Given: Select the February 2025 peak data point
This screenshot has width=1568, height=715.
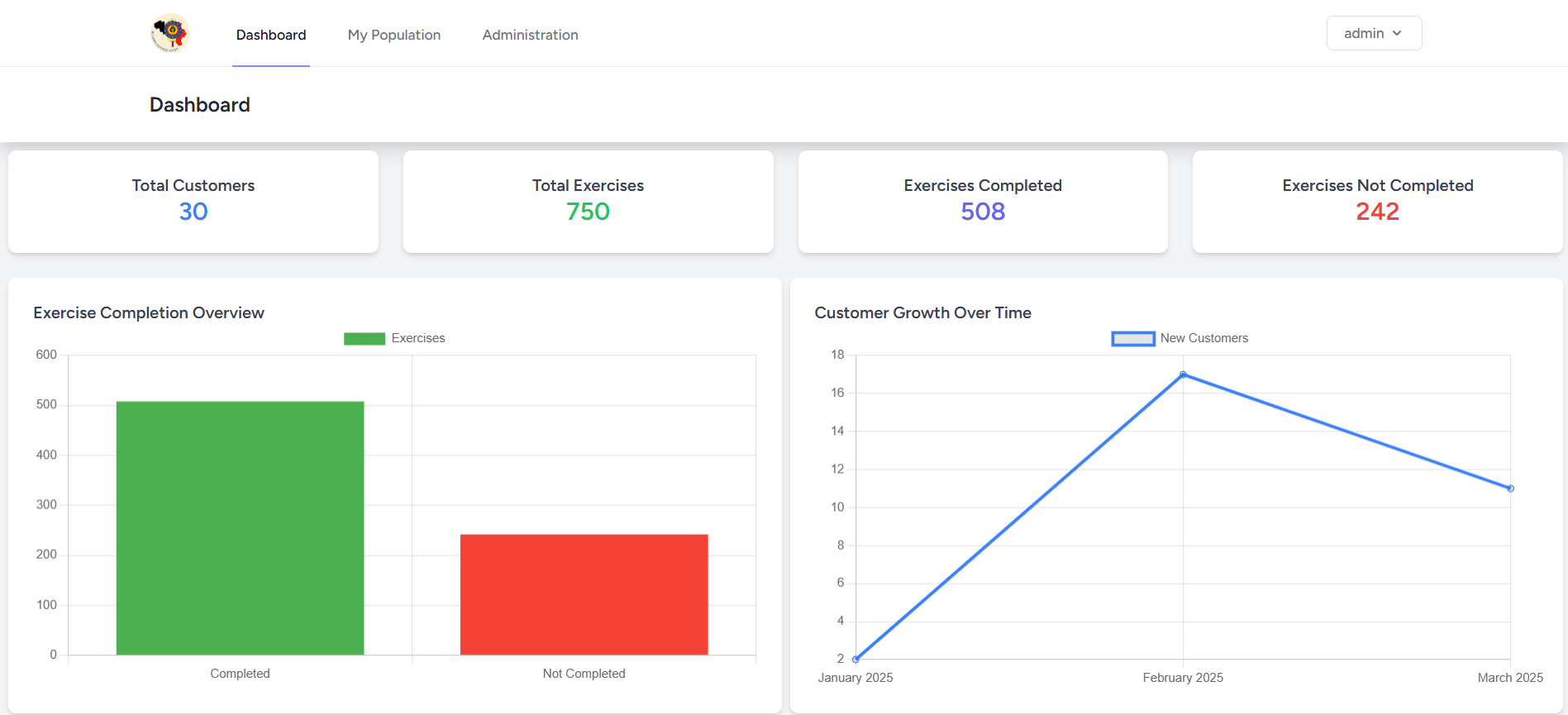Looking at the screenshot, I should [1183, 374].
